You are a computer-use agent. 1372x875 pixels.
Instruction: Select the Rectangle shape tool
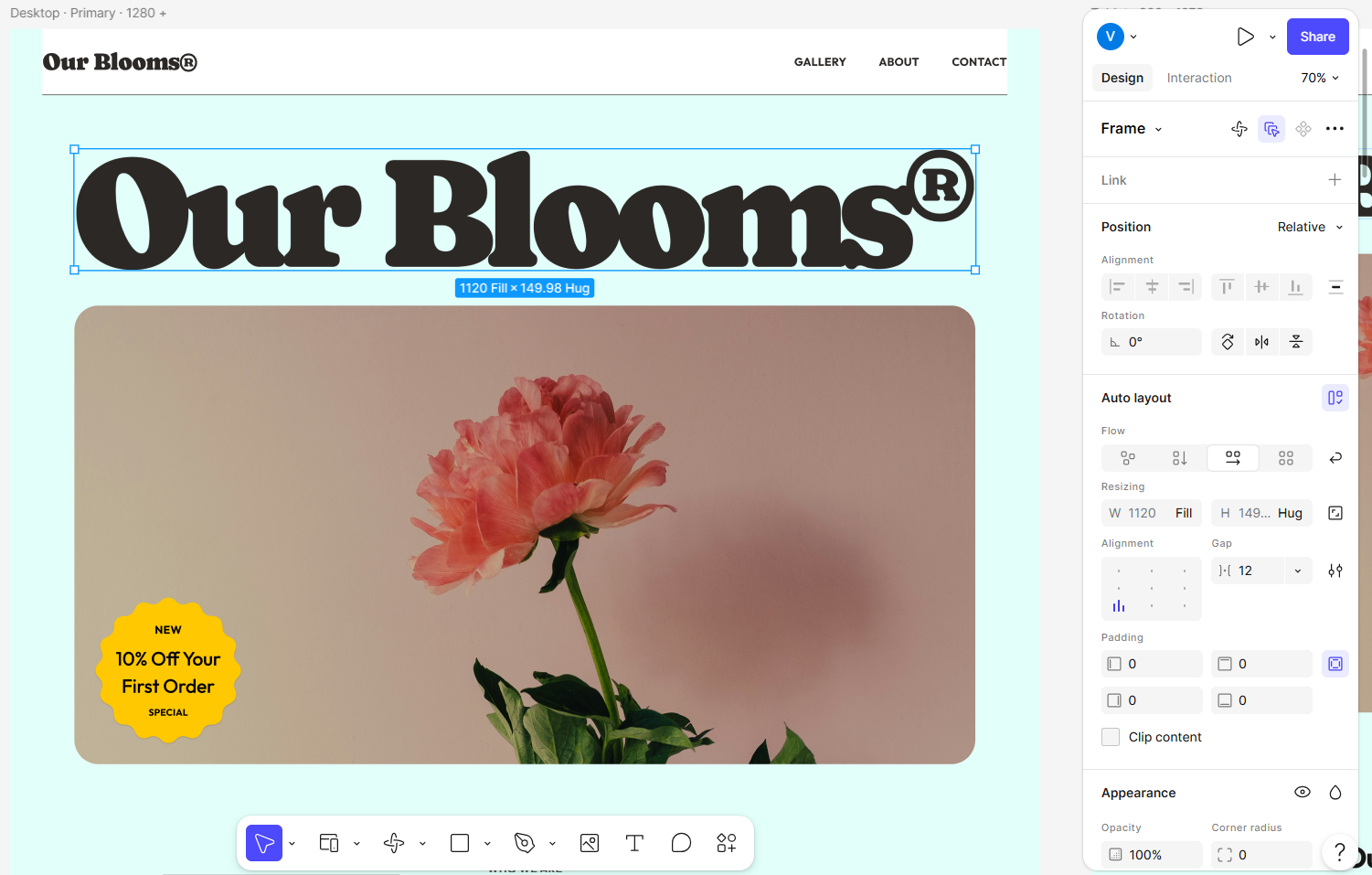[x=460, y=843]
